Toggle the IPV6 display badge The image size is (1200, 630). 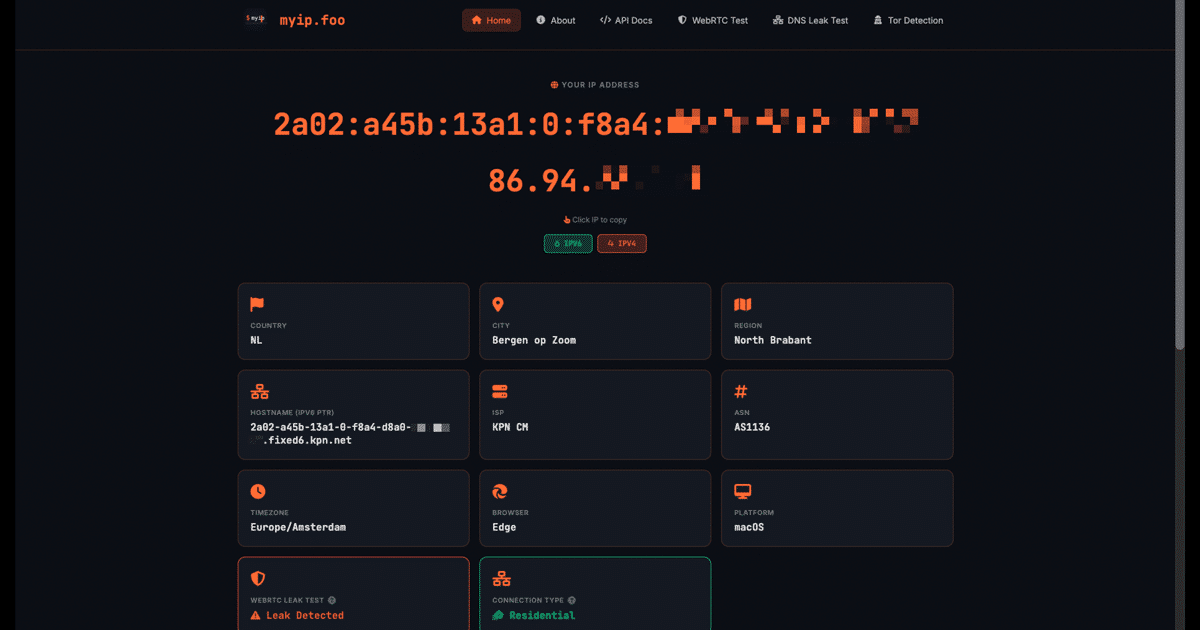pos(568,243)
